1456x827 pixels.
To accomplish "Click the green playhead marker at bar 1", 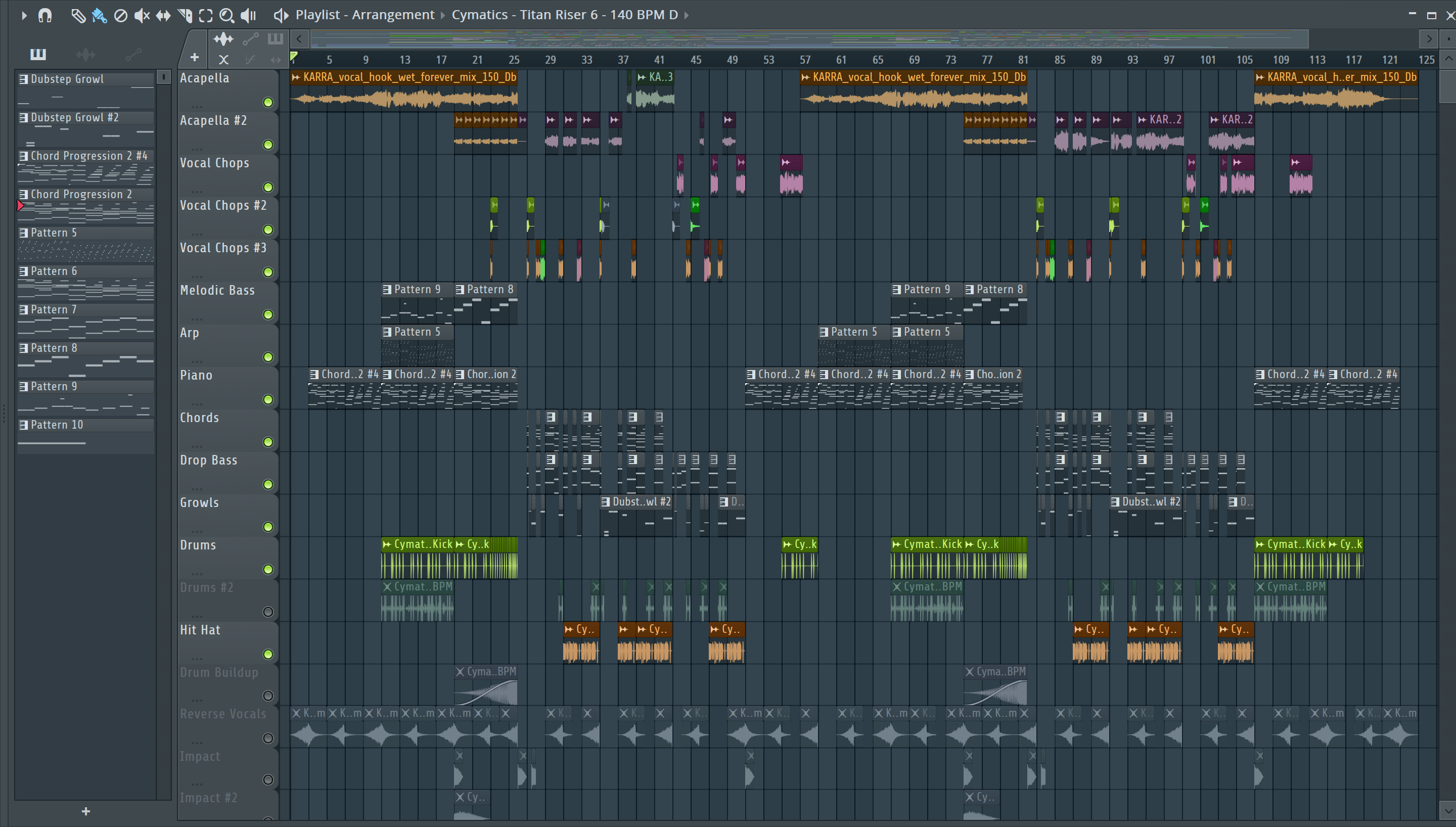I will [294, 57].
